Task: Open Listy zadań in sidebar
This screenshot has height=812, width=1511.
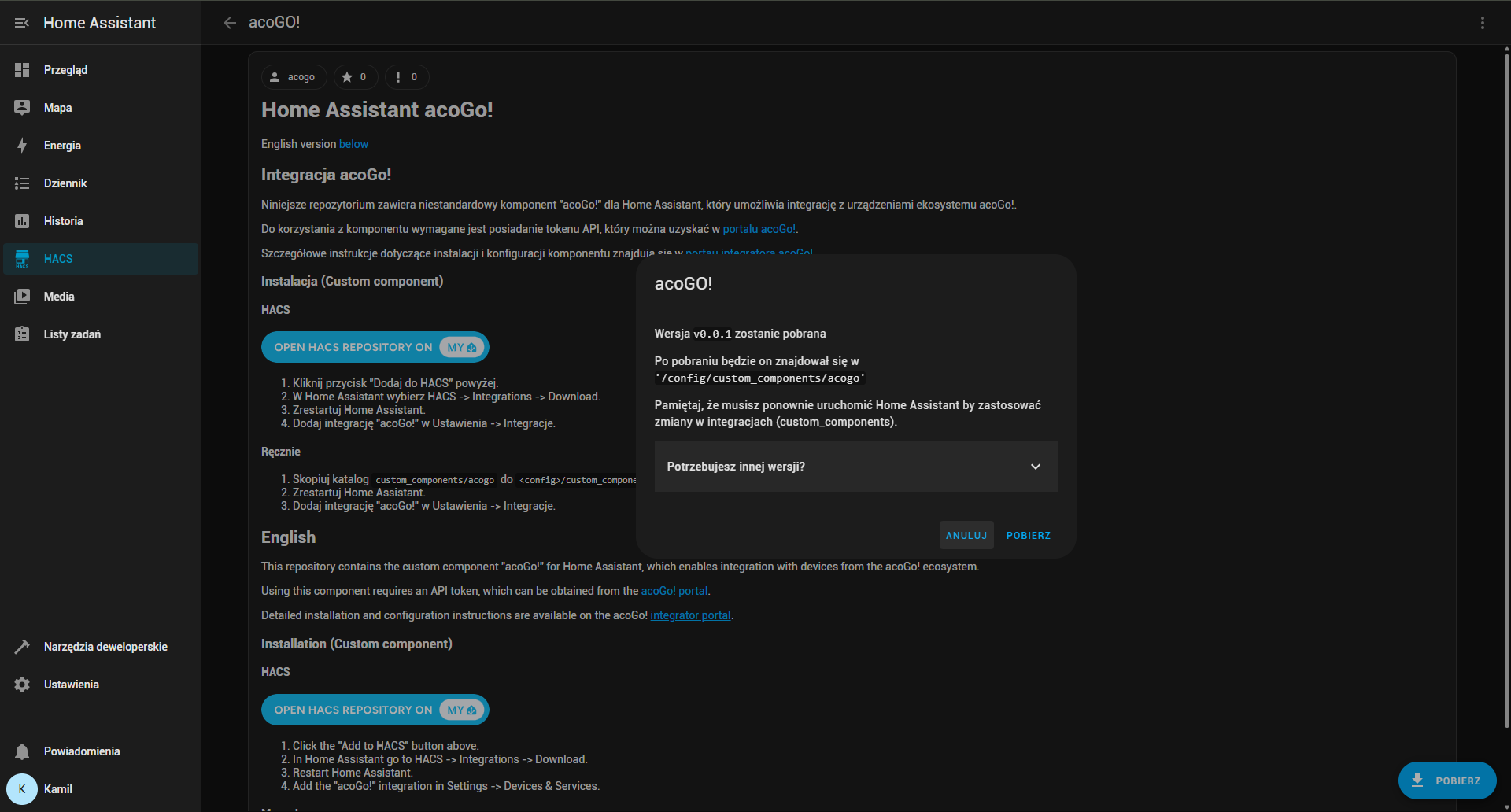Action: (x=72, y=334)
